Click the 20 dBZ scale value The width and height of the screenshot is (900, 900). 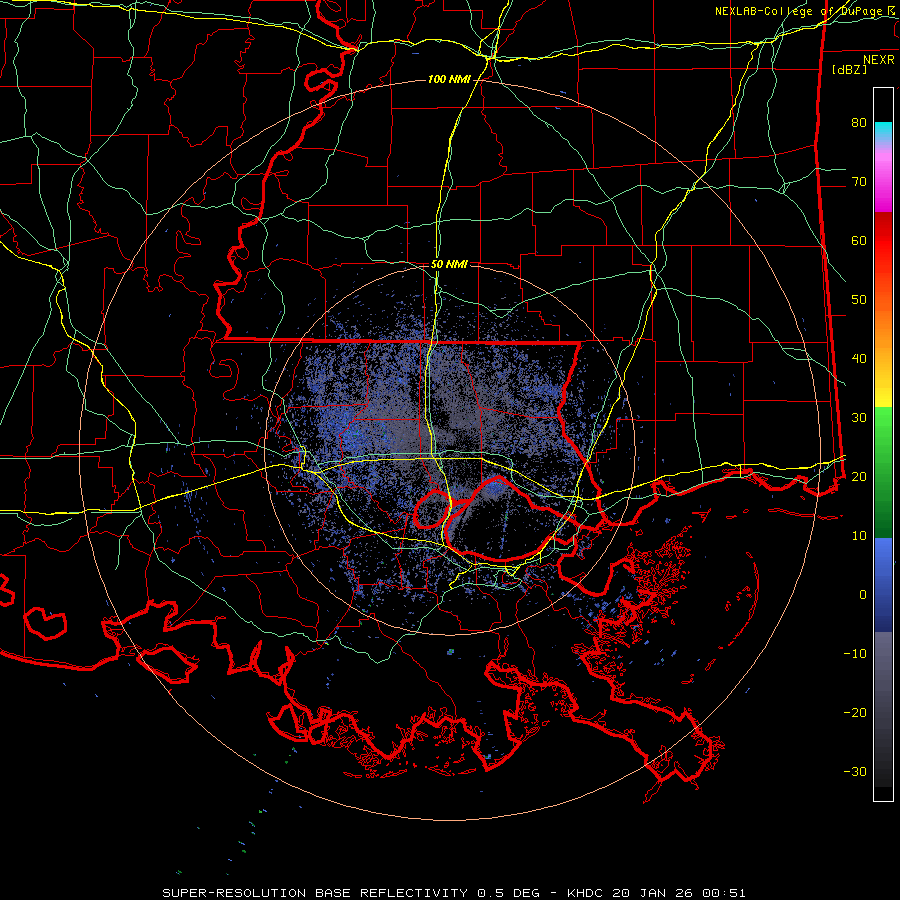859,477
